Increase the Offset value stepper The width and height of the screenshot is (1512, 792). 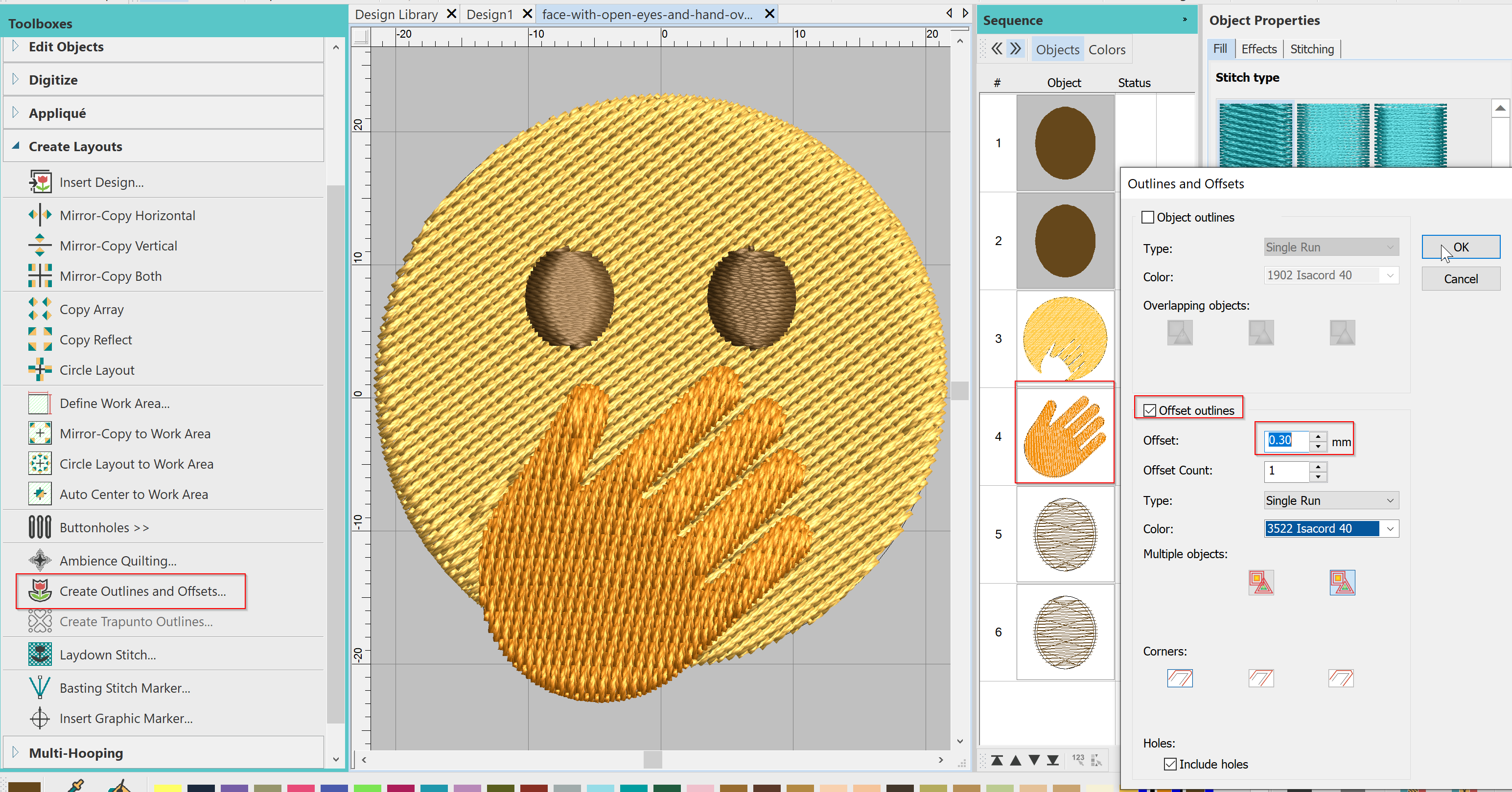pos(1318,436)
